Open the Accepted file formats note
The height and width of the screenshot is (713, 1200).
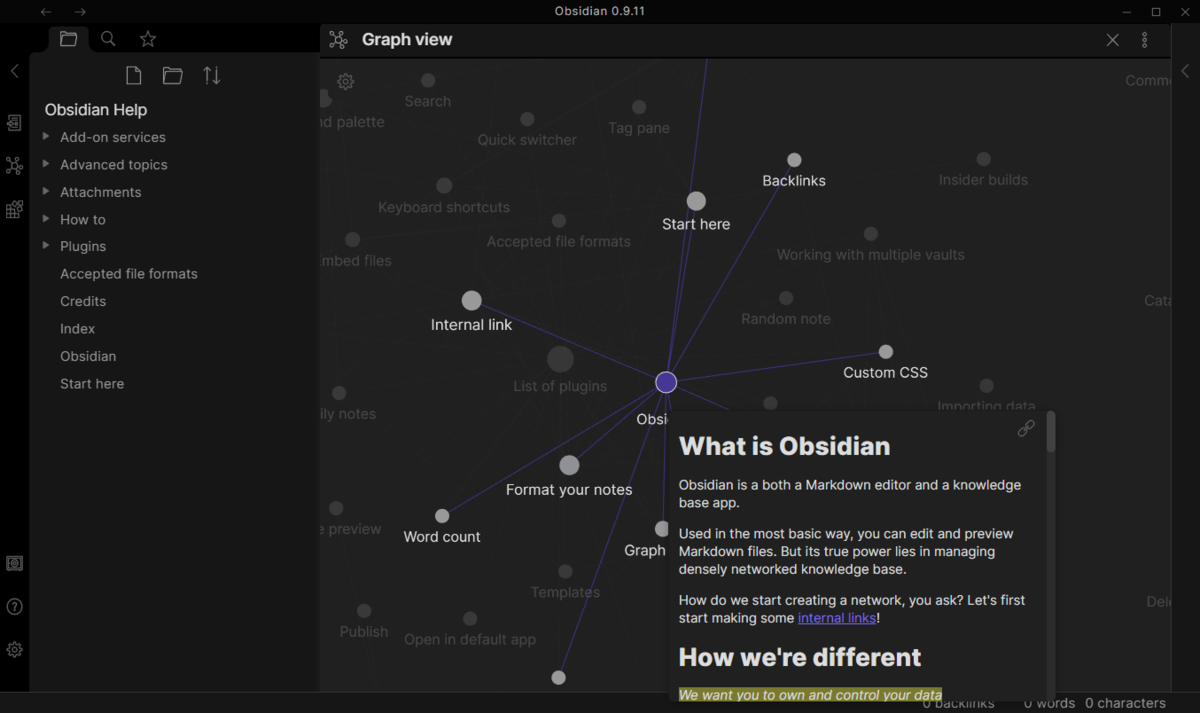point(129,274)
